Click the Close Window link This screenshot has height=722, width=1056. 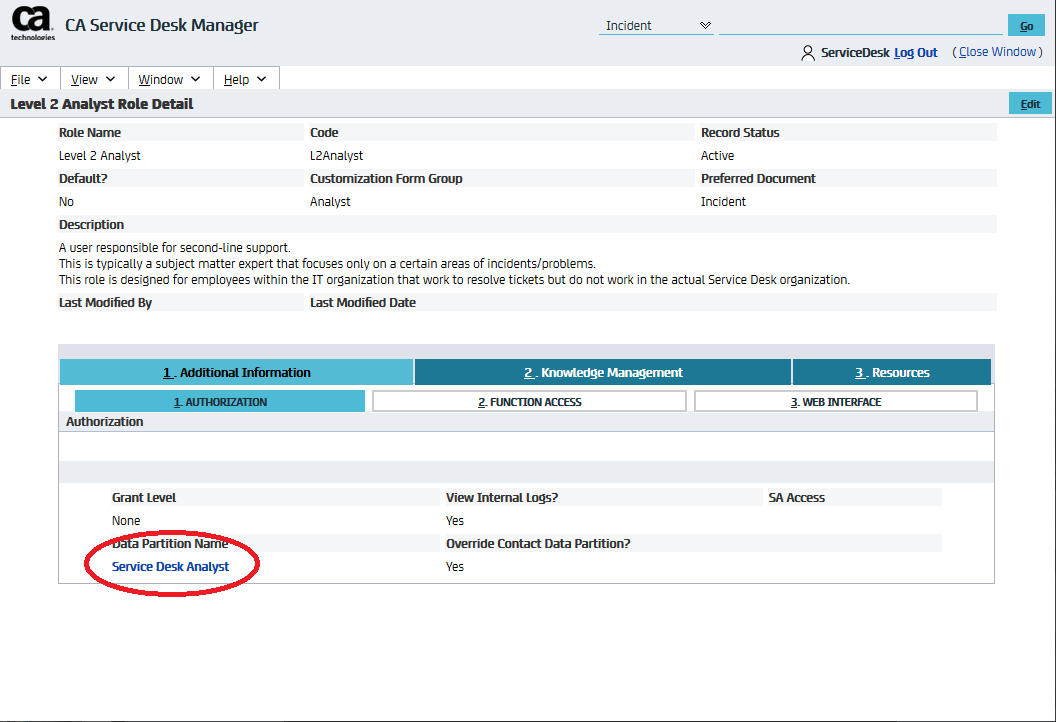tap(998, 52)
